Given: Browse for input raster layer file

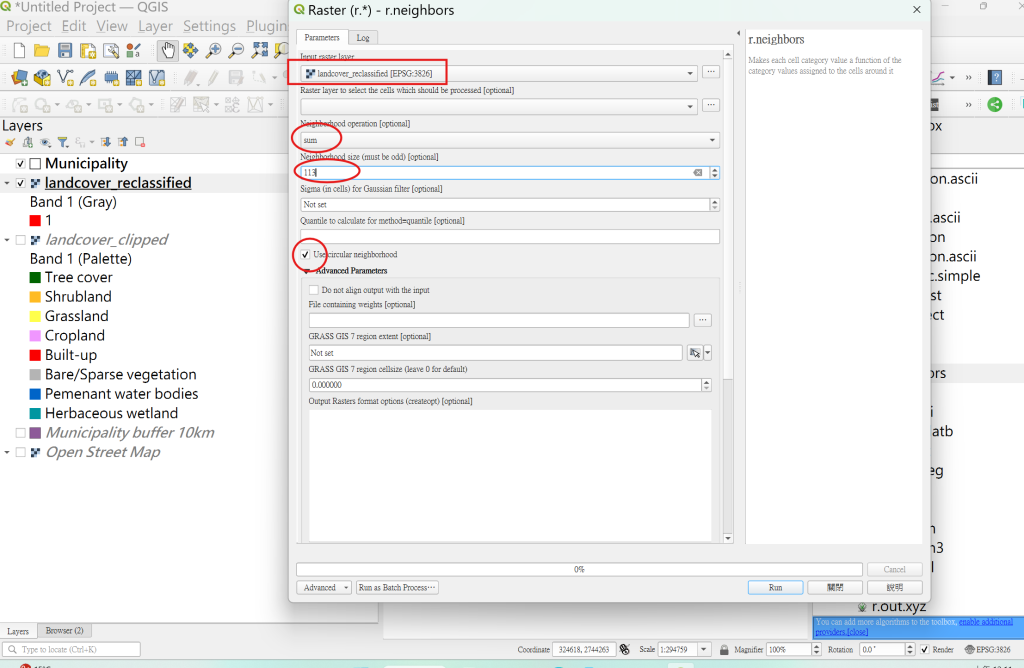Looking at the screenshot, I should tap(711, 72).
